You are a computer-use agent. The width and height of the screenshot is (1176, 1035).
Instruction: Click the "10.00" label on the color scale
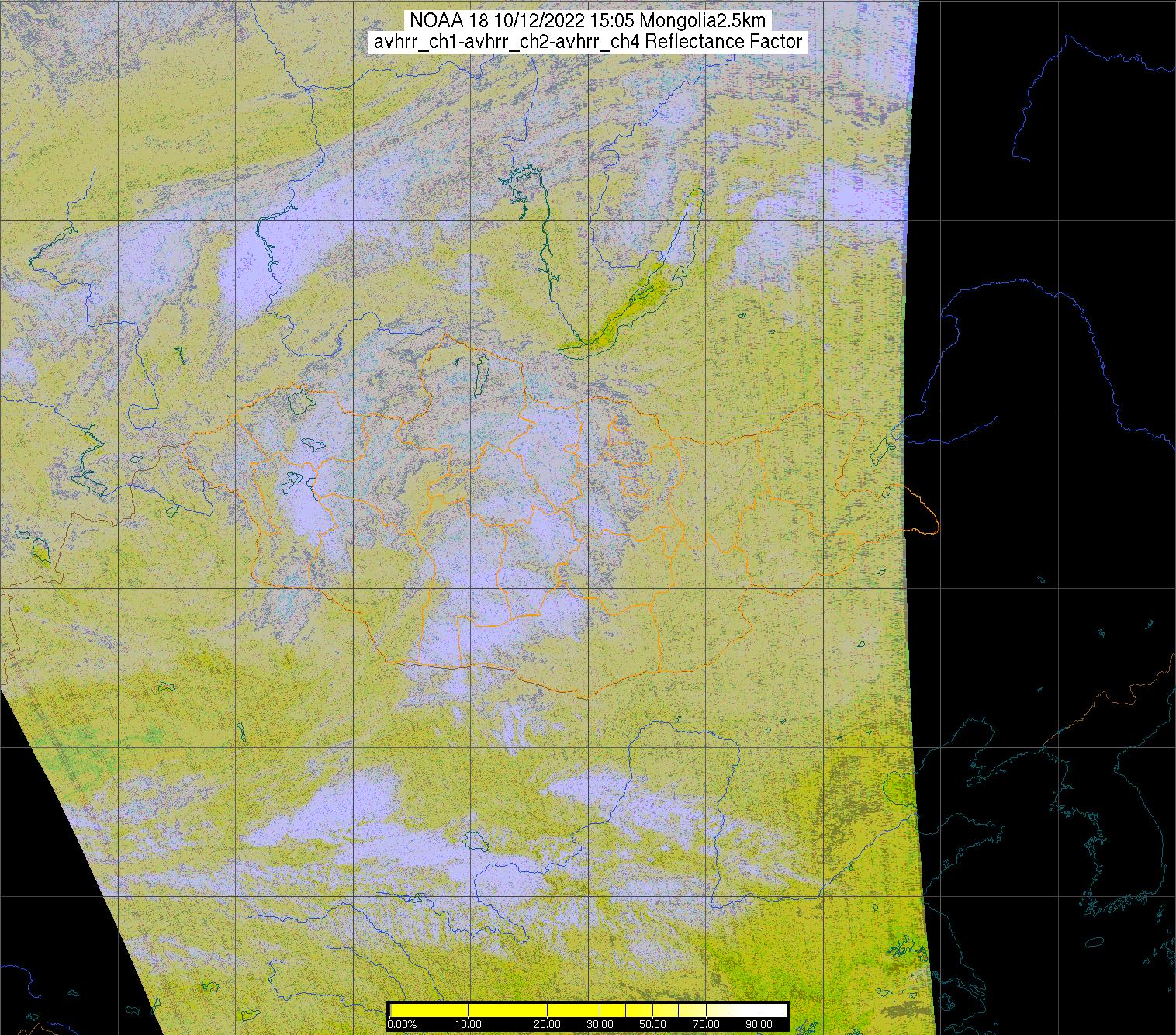click(x=469, y=1025)
